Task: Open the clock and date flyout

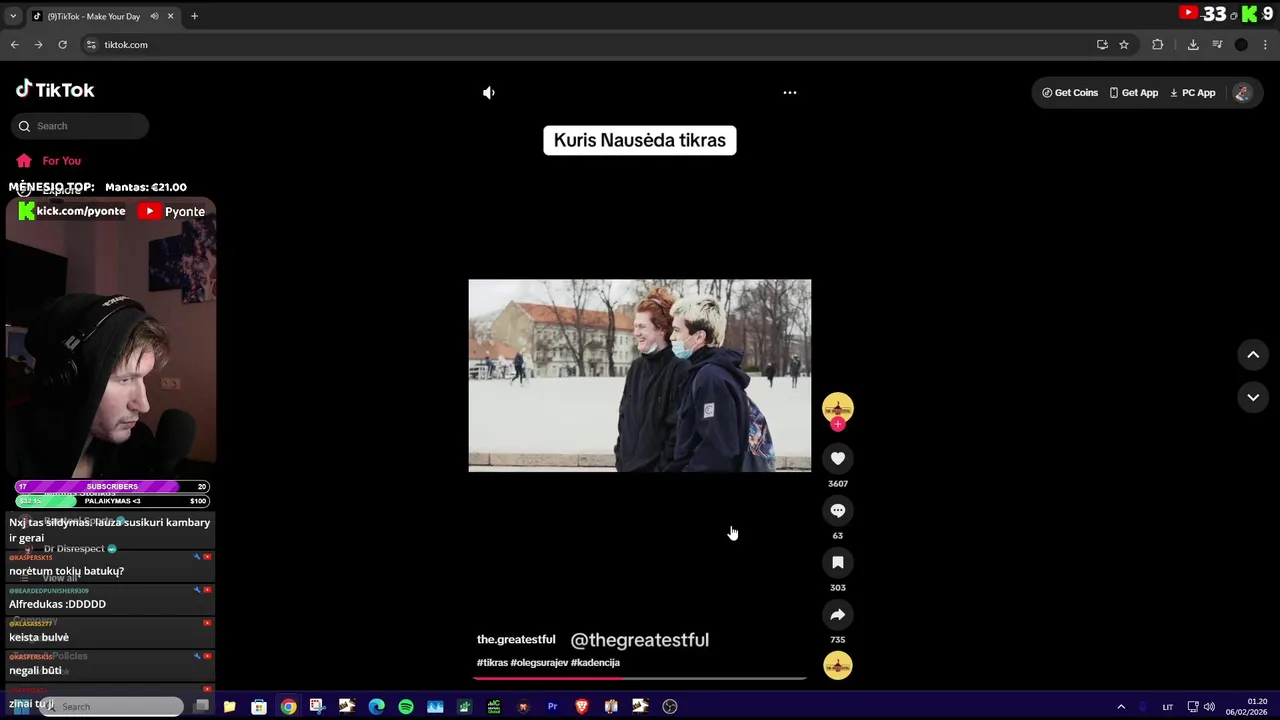Action: point(1249,706)
